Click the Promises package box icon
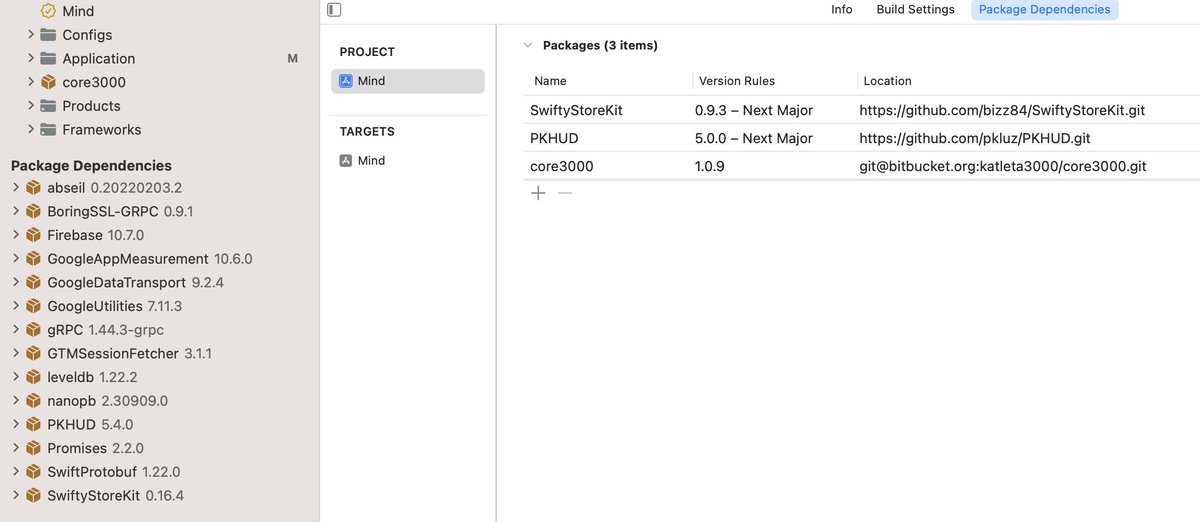Viewport: 1200px width, 522px height. tap(33, 448)
